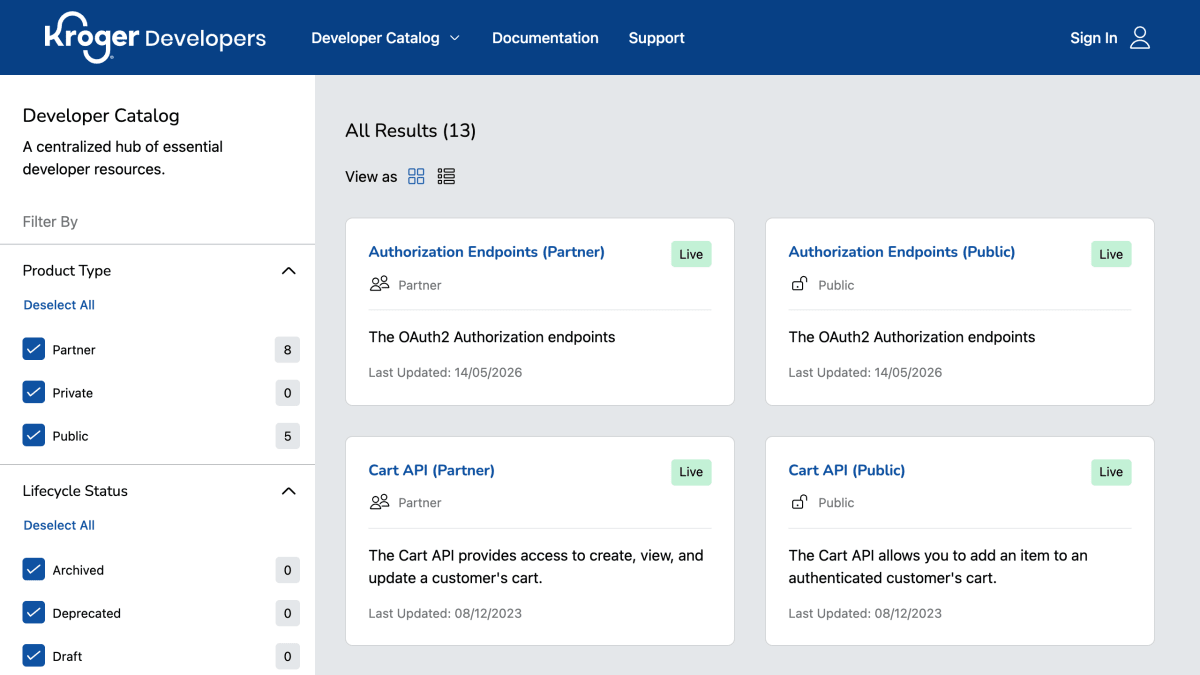Click Live badge on Authorization Endpoints (Partner)
This screenshot has height=675, width=1200.
point(691,254)
